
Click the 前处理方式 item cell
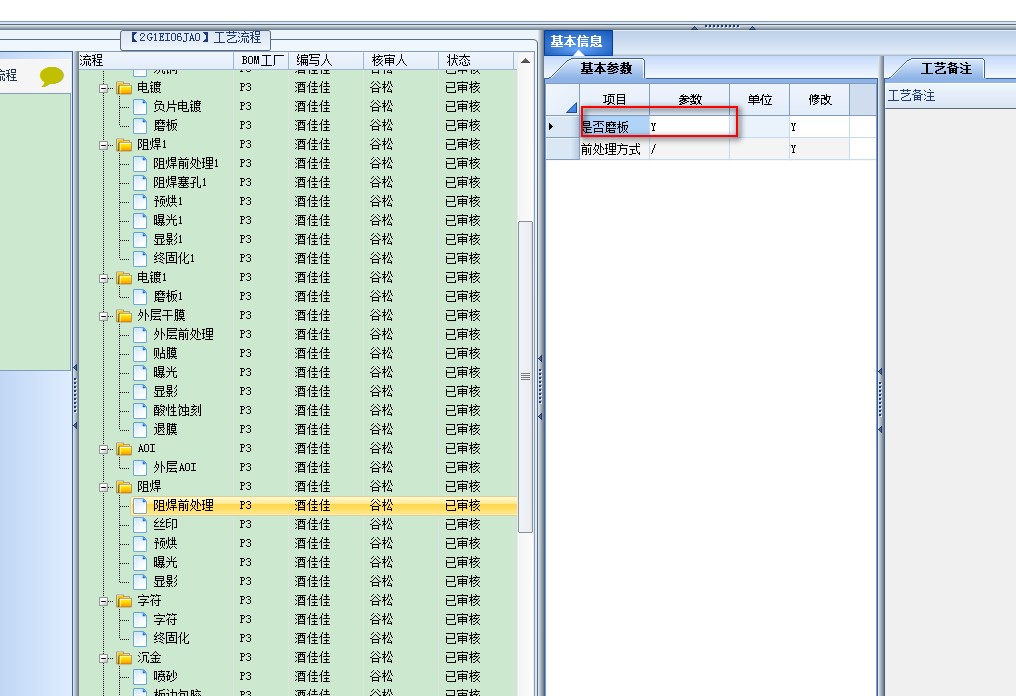point(614,149)
